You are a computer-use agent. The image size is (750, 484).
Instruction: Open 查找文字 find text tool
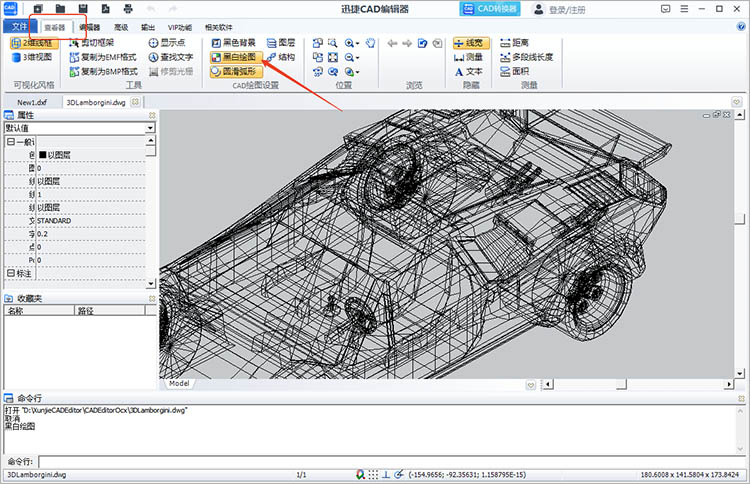point(171,57)
